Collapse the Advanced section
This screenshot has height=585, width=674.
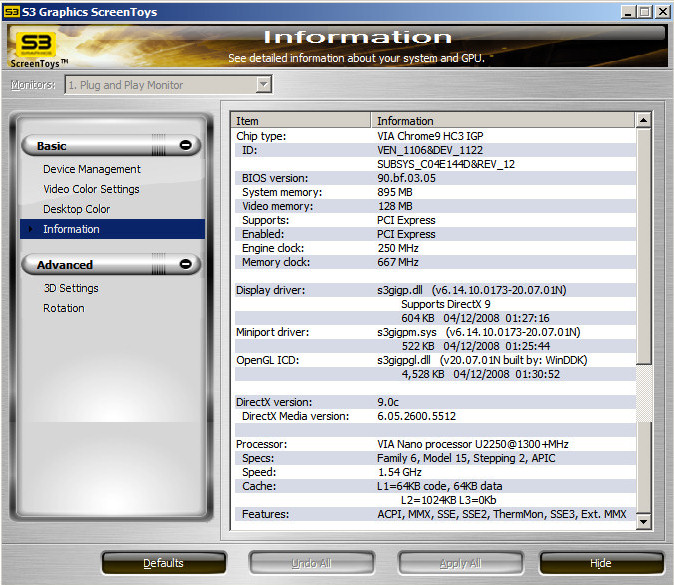click(x=186, y=263)
